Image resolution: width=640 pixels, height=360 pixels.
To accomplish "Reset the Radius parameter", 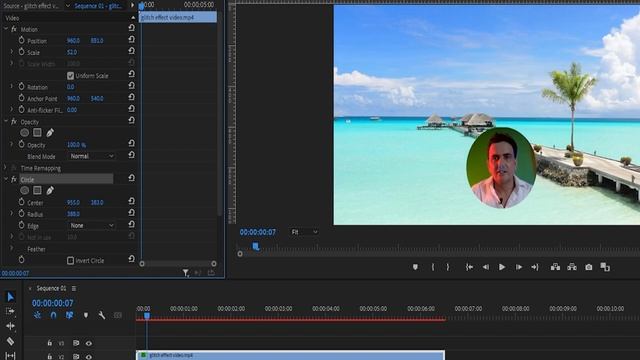I will point(131,213).
